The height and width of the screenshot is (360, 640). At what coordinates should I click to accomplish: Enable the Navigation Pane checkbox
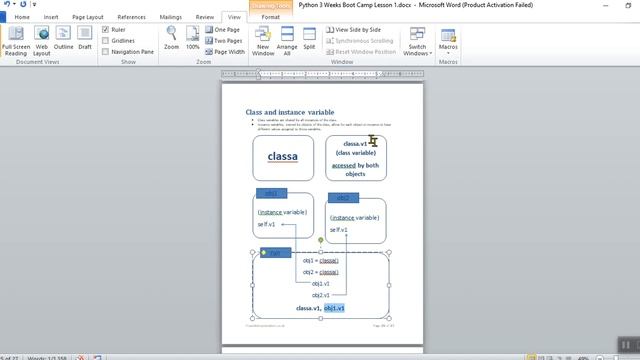(x=106, y=51)
